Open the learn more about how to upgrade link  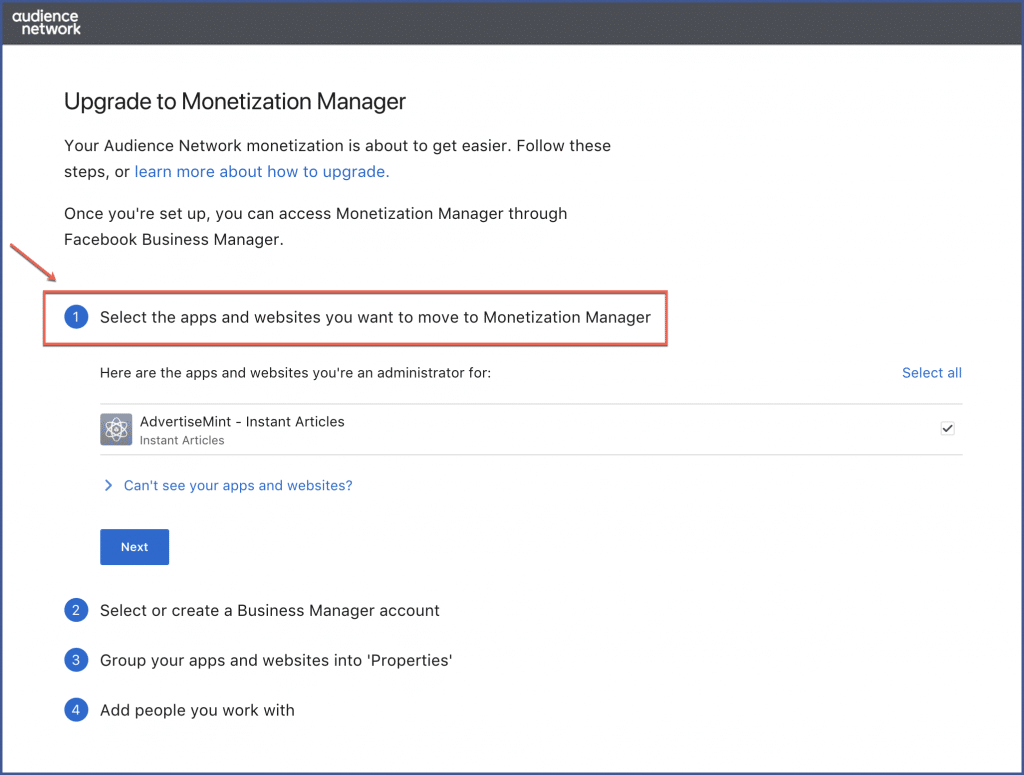(262, 172)
